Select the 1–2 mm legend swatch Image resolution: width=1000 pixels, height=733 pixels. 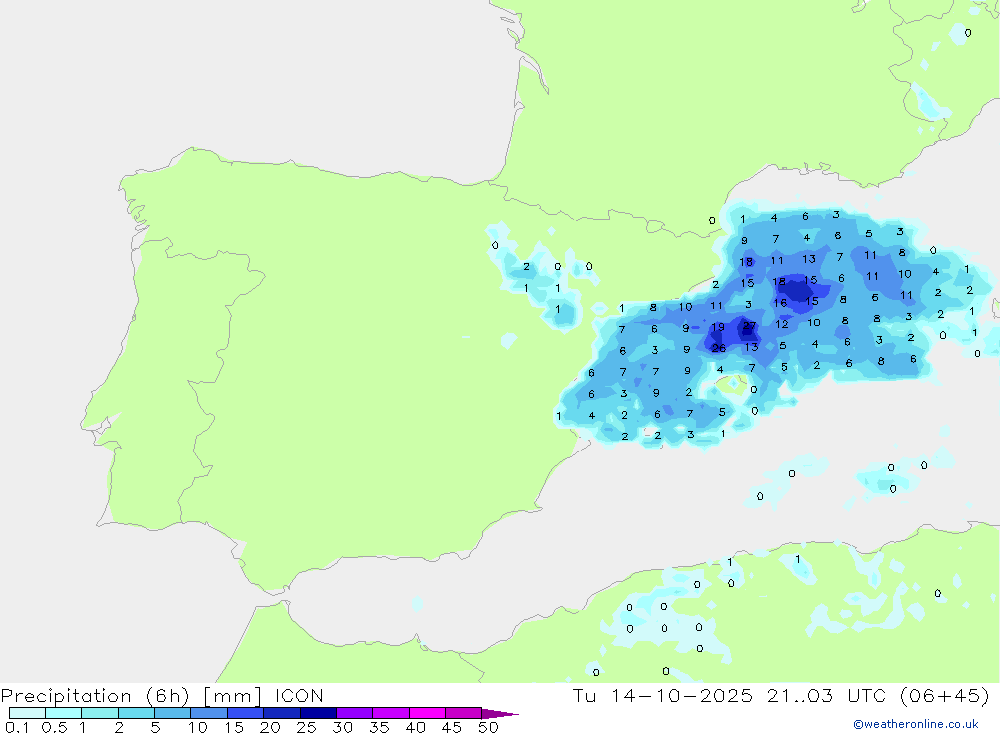pyautogui.click(x=100, y=713)
